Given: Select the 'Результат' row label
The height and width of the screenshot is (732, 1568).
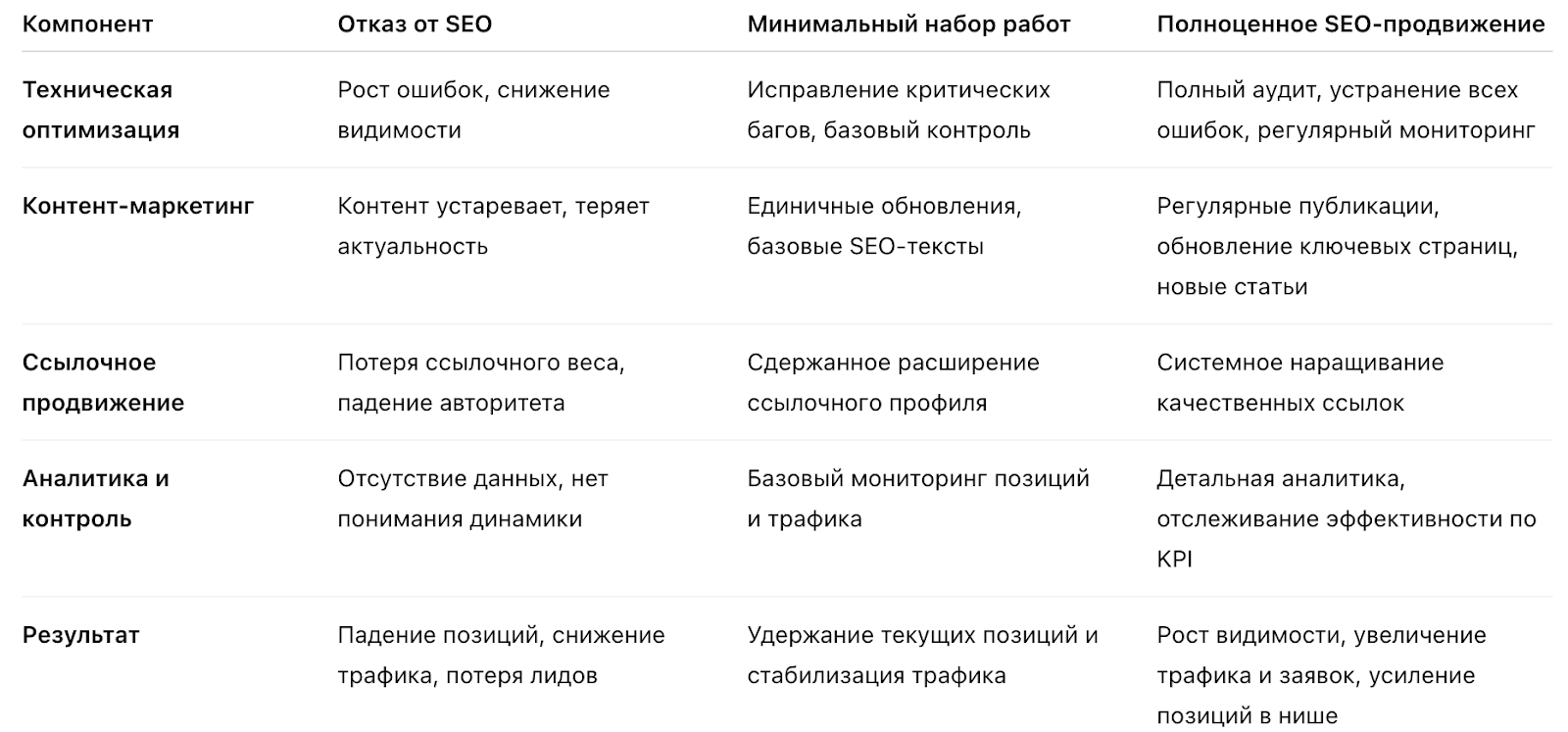Looking at the screenshot, I should [81, 635].
